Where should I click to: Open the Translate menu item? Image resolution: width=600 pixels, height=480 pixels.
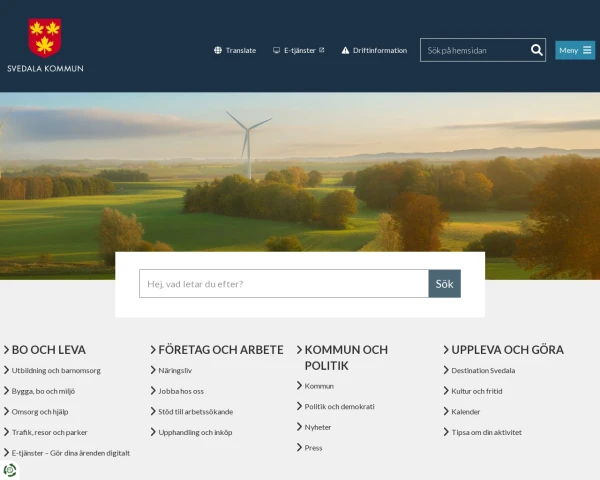click(x=235, y=50)
